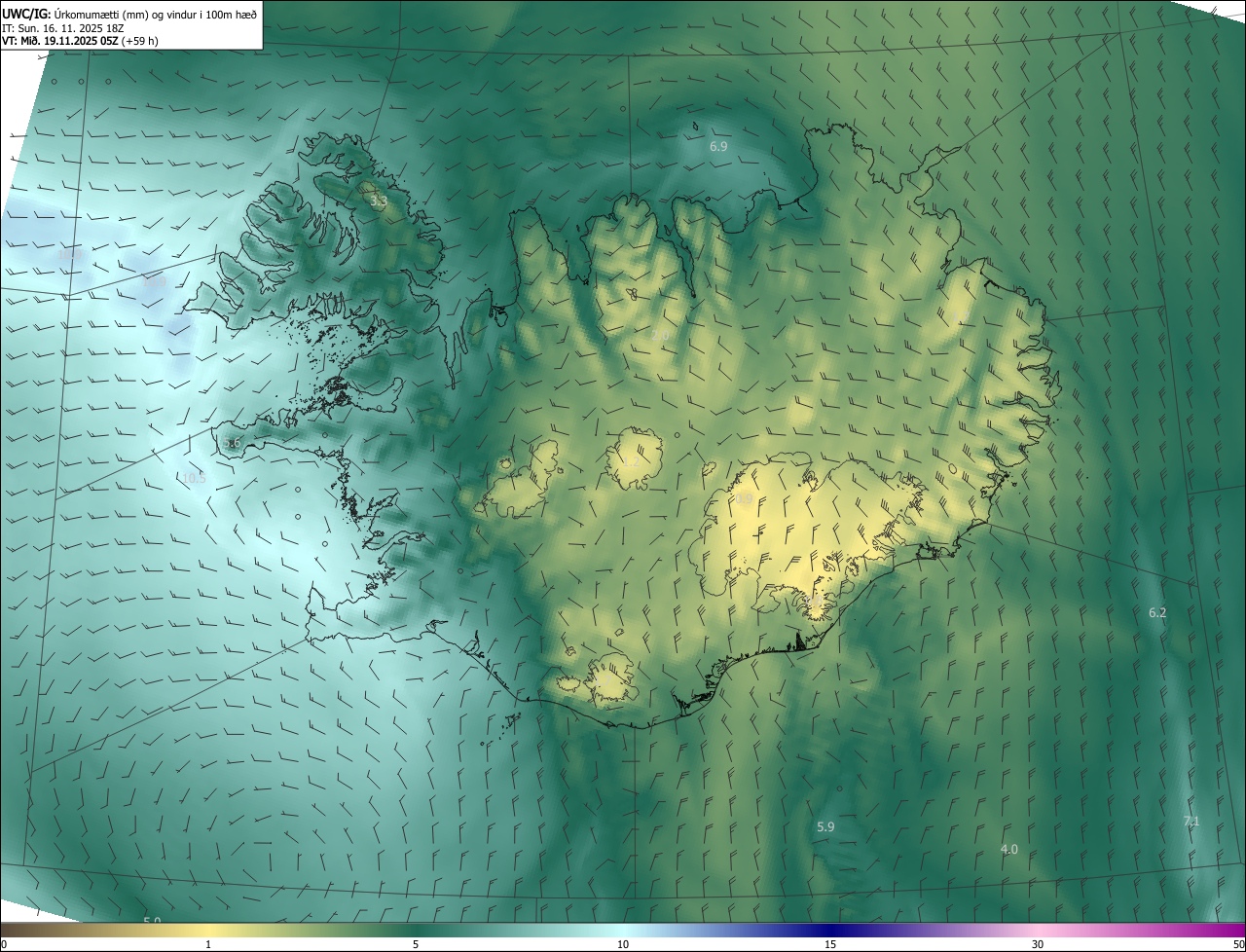The width and height of the screenshot is (1246, 952).
Task: Click the 4.0 value label in southeast ocean
Action: click(x=1009, y=849)
